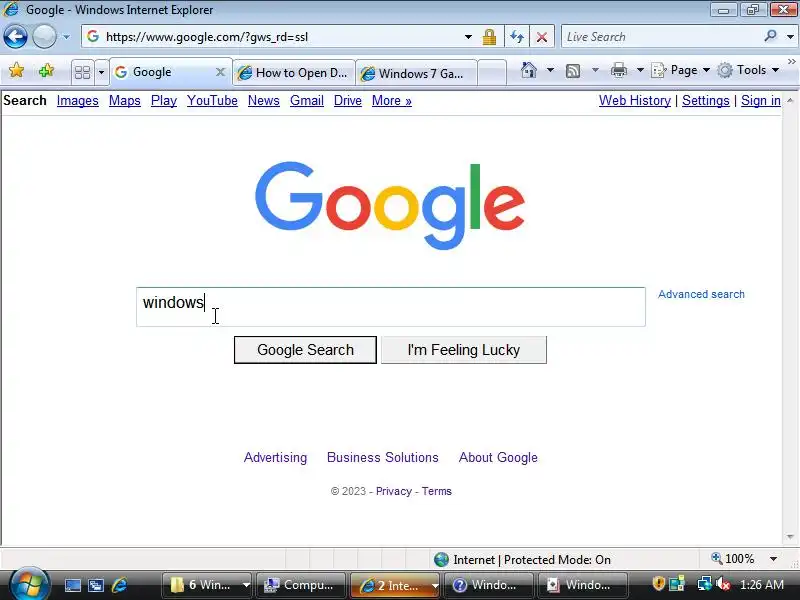800x600 pixels.
Task: Expand the More » link
Action: (392, 101)
